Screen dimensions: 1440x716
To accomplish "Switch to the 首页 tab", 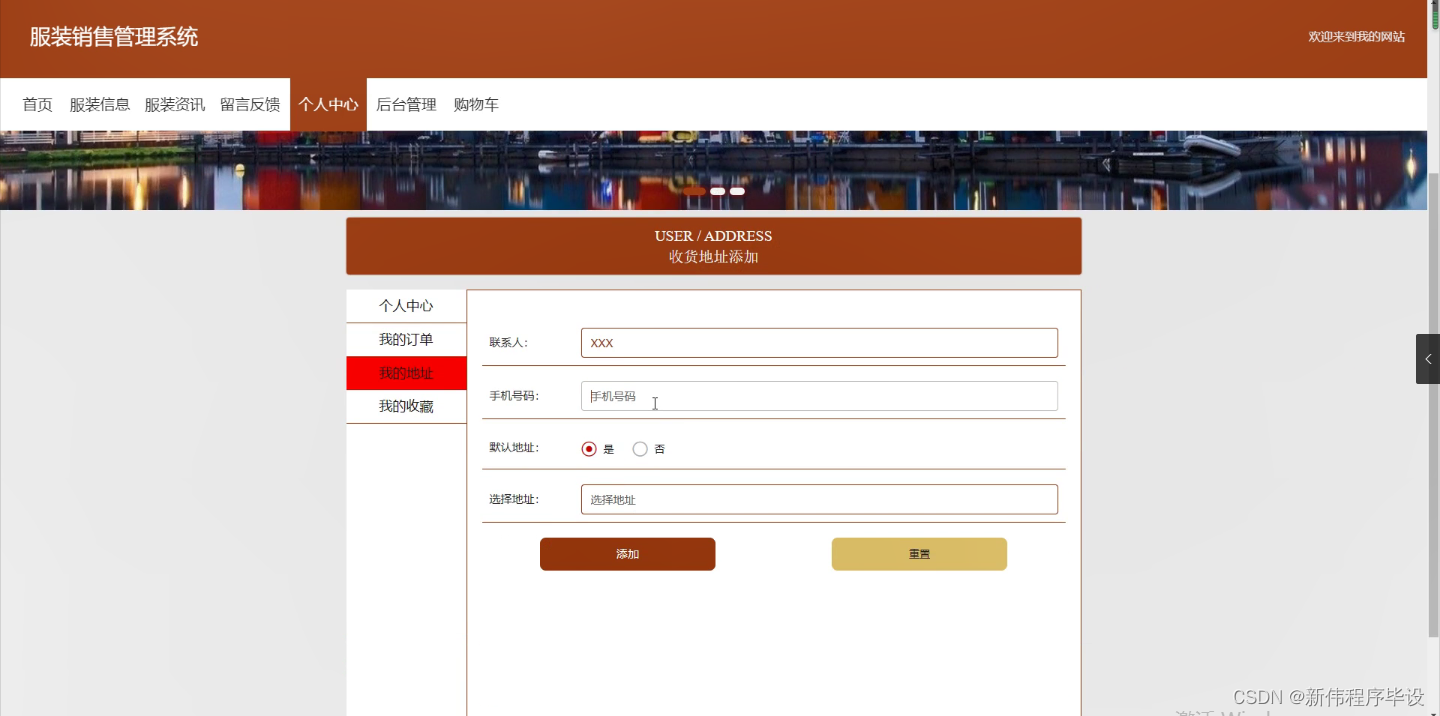I will [x=37, y=104].
